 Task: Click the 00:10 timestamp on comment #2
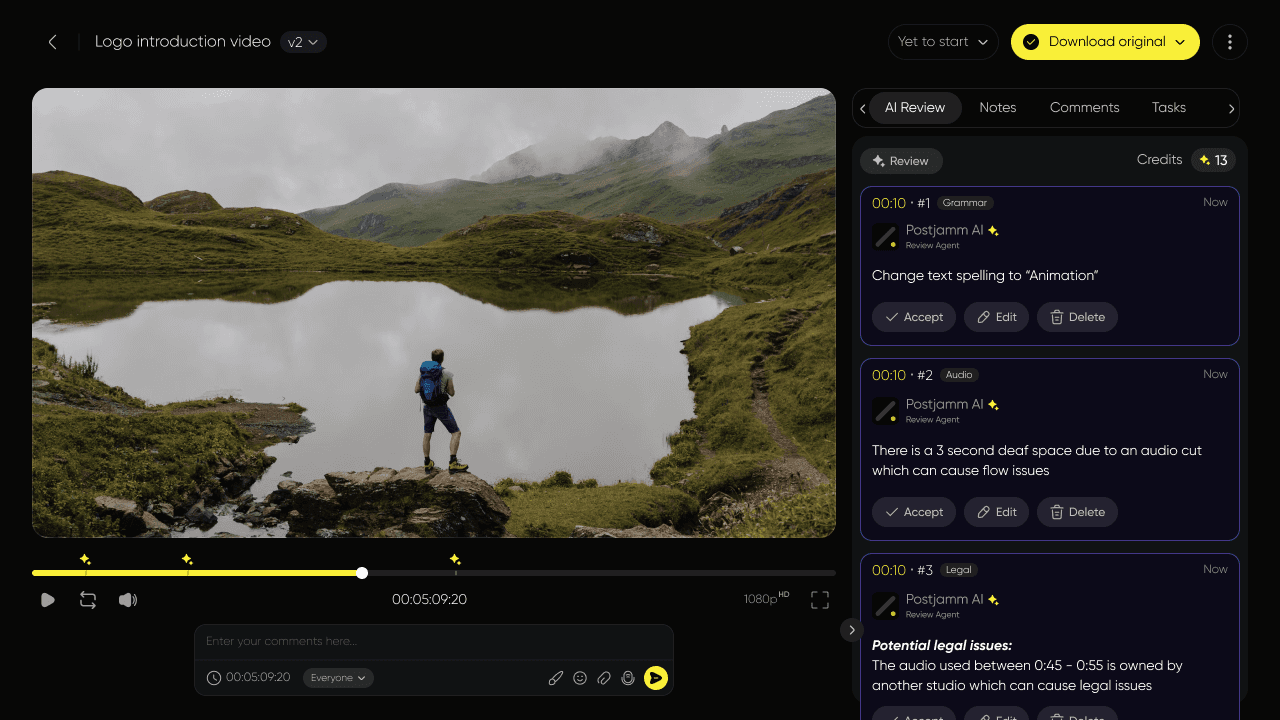point(888,375)
